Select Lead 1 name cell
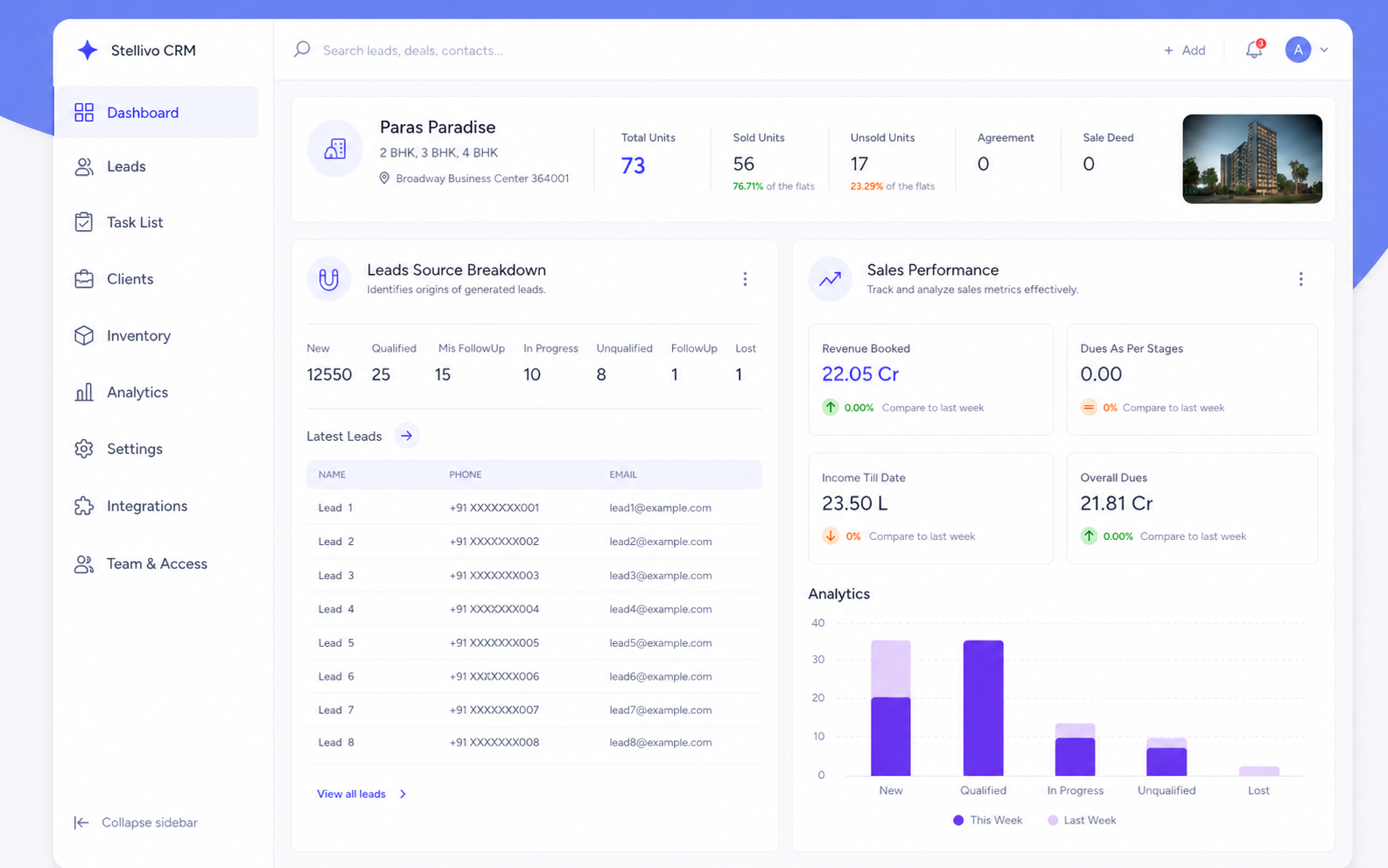 [336, 507]
